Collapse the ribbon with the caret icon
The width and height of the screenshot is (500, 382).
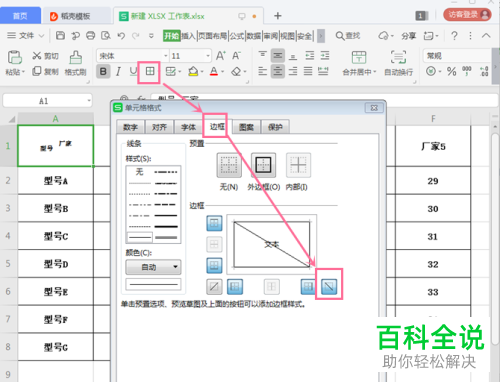click(486, 35)
